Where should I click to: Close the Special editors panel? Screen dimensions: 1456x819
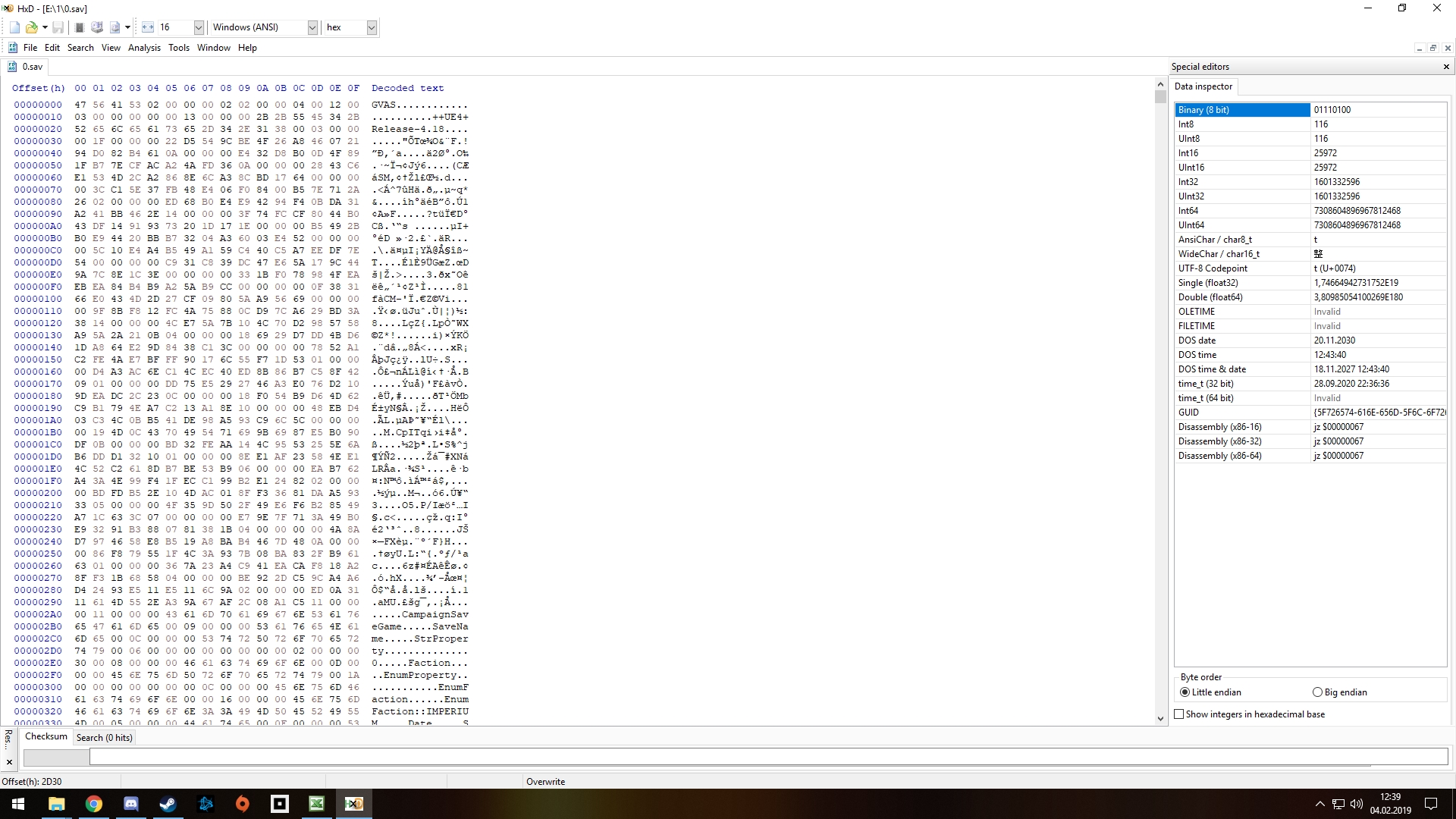tap(1446, 67)
